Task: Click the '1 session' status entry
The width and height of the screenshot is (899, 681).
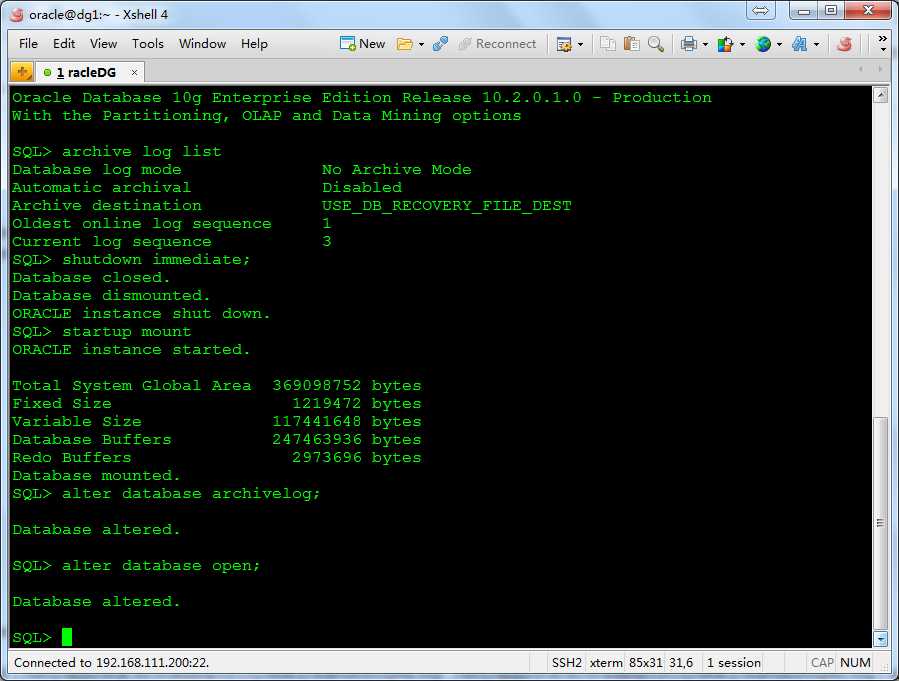Action: [x=733, y=663]
